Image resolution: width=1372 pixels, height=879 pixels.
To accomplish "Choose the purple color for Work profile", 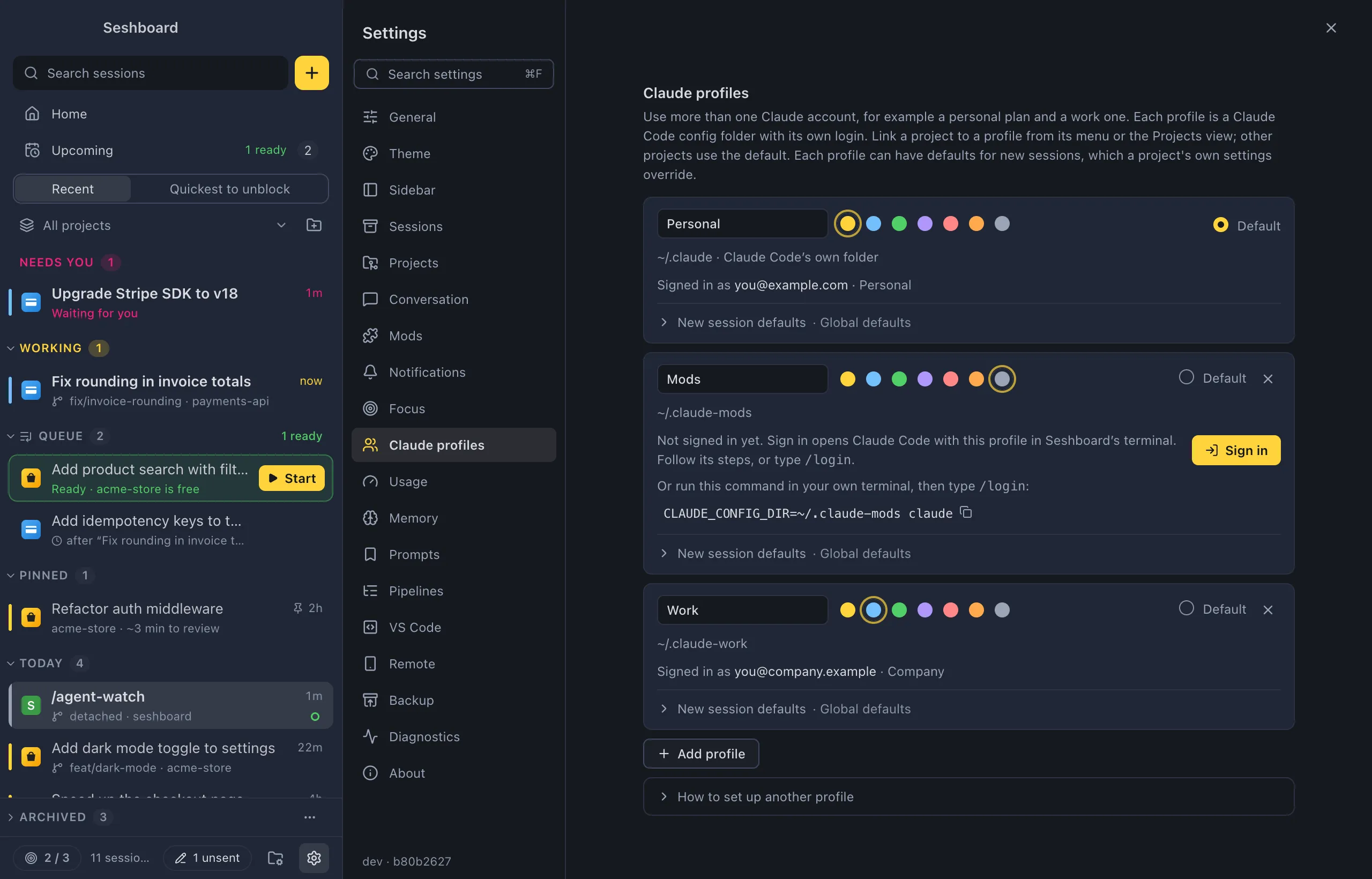I will (924, 609).
